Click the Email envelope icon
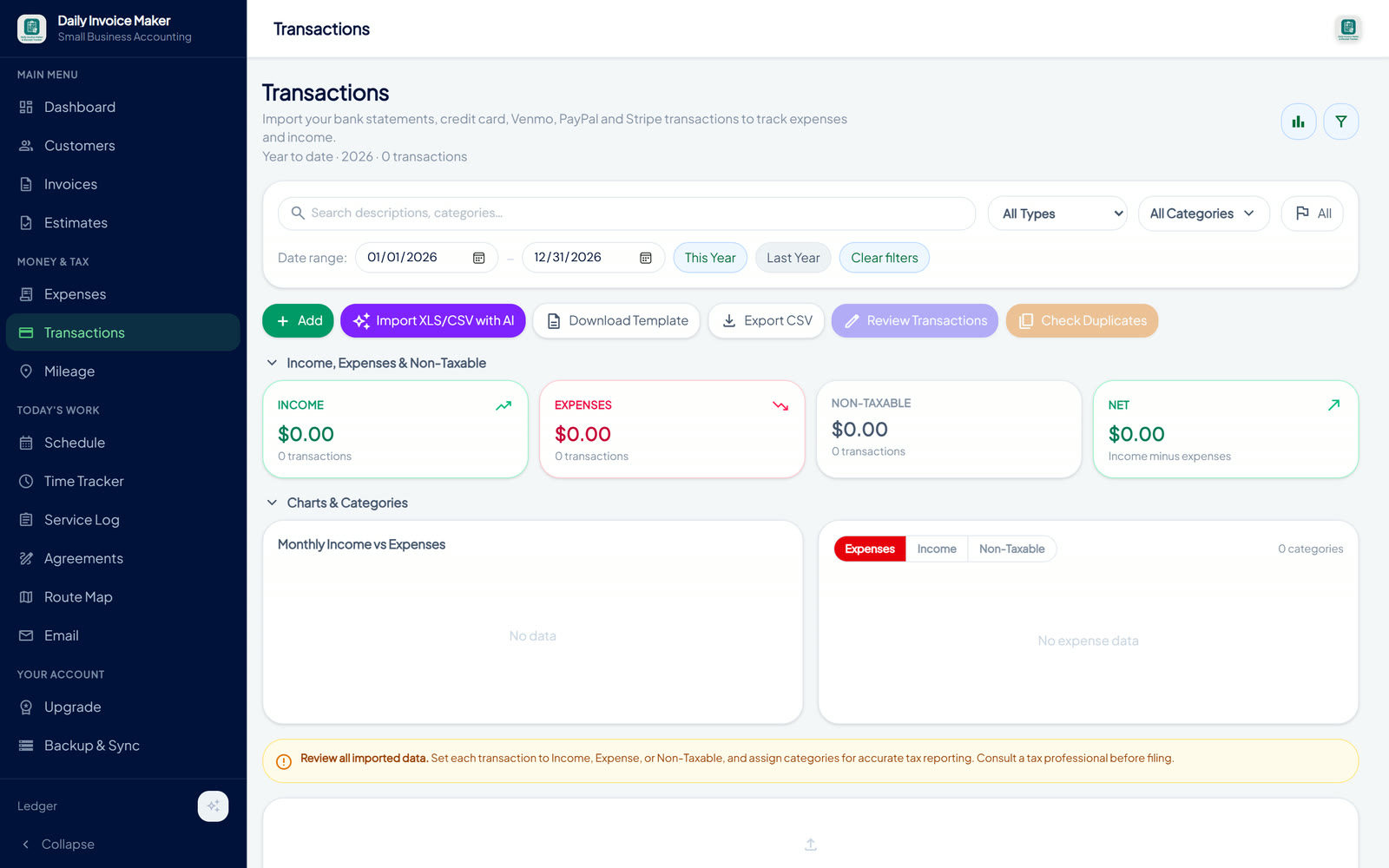Image resolution: width=1389 pixels, height=868 pixels. point(26,635)
